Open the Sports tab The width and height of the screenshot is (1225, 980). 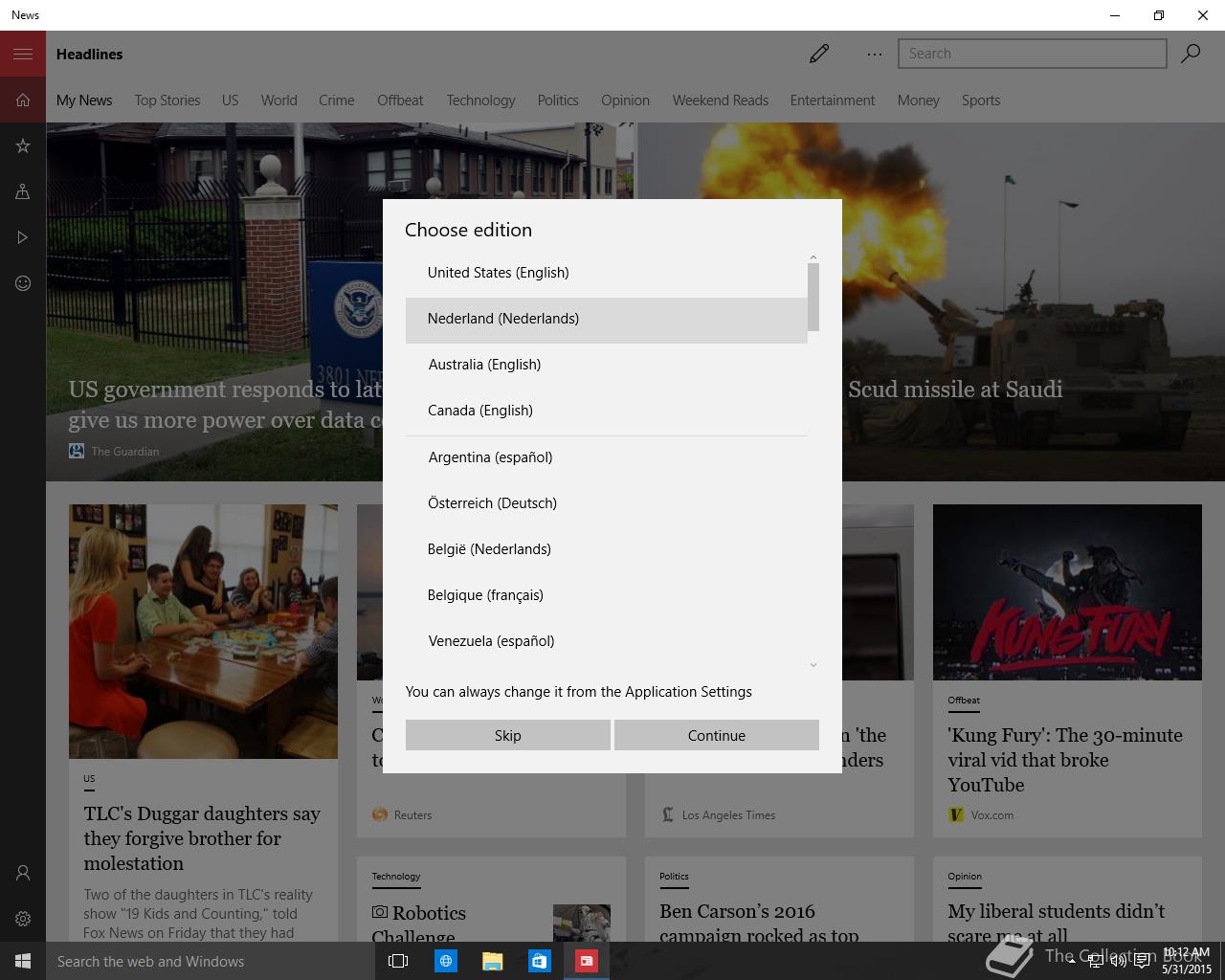coord(981,100)
